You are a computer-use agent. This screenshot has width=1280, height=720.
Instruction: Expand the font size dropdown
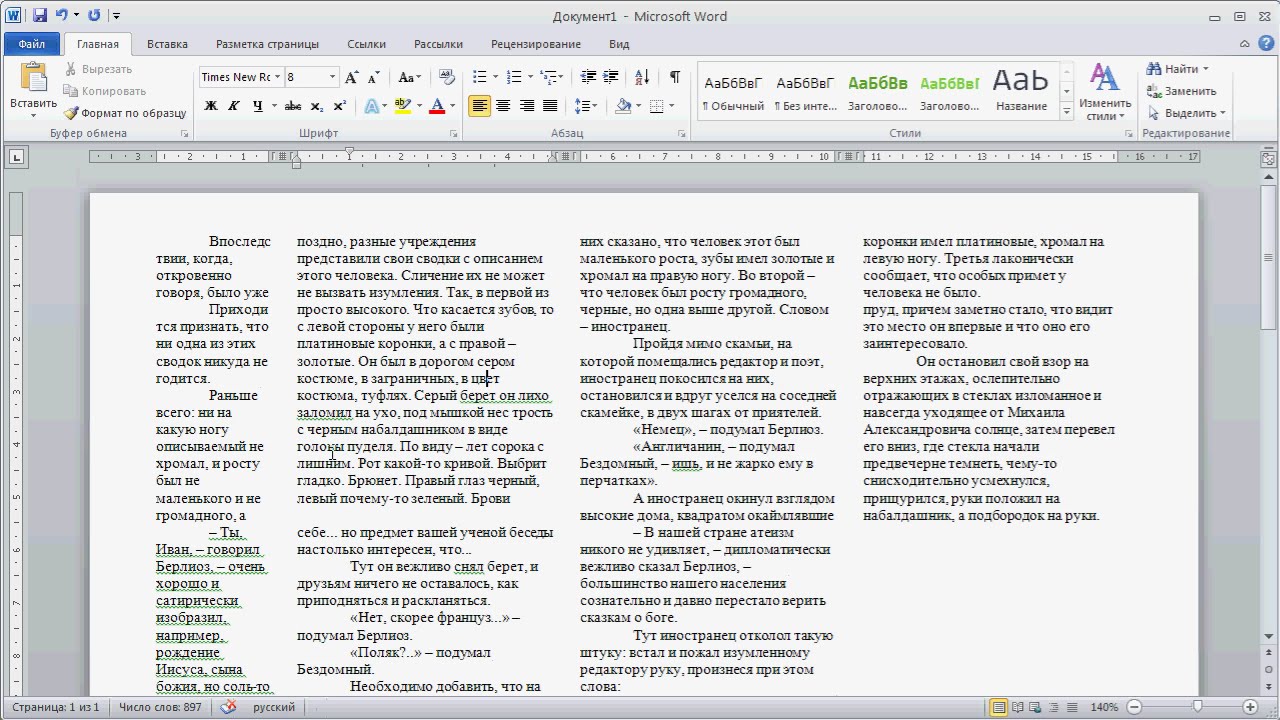click(x=333, y=77)
